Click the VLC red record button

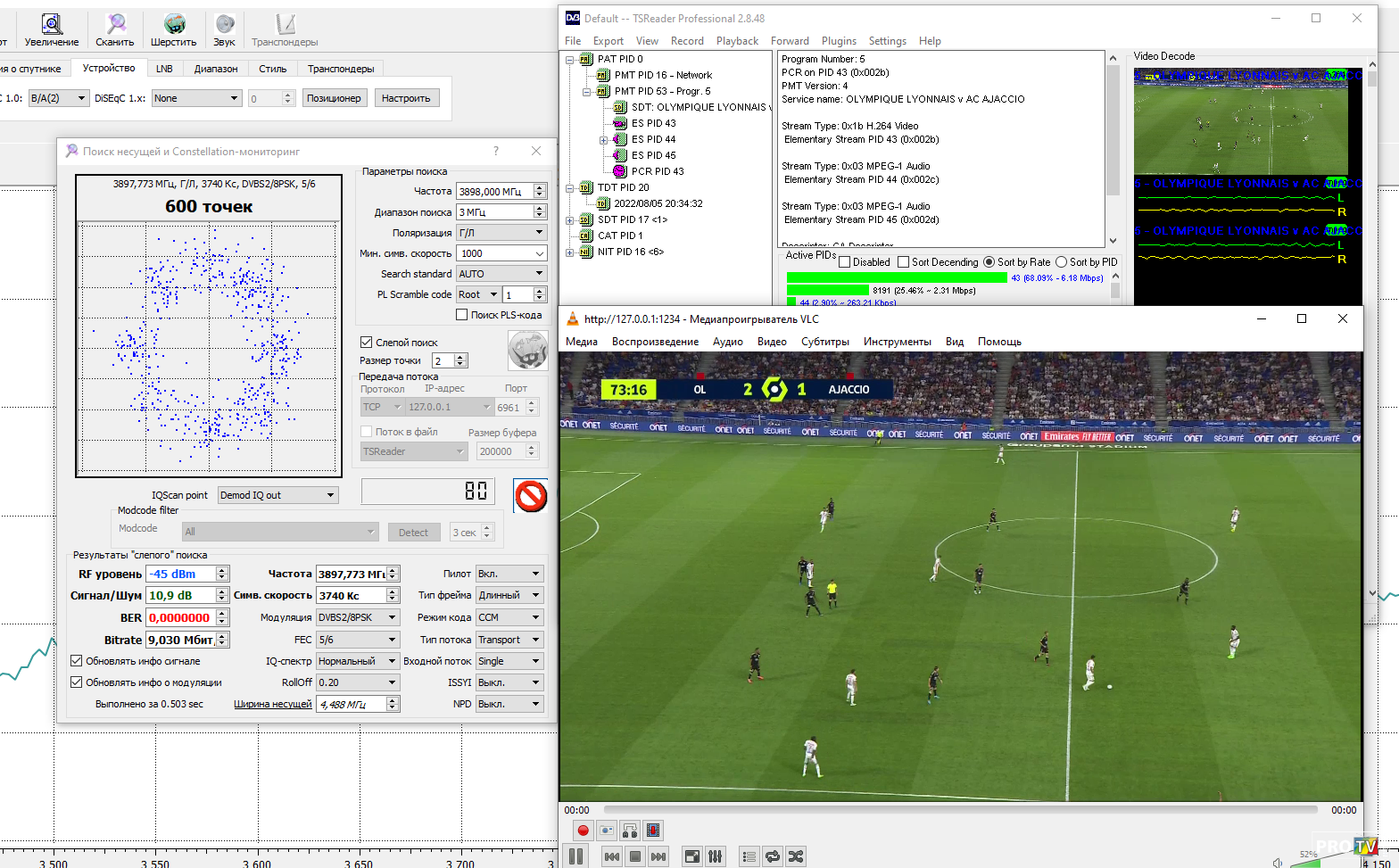[583, 831]
